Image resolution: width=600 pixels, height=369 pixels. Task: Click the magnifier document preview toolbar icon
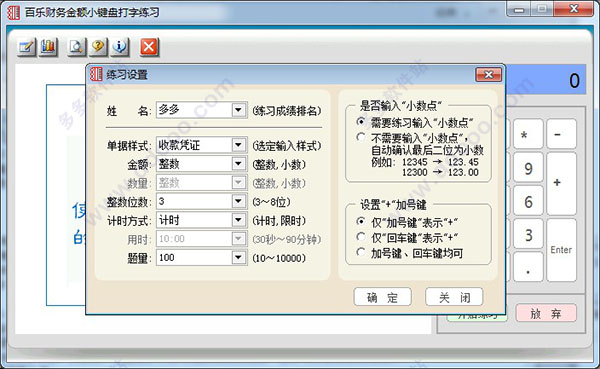[x=77, y=47]
